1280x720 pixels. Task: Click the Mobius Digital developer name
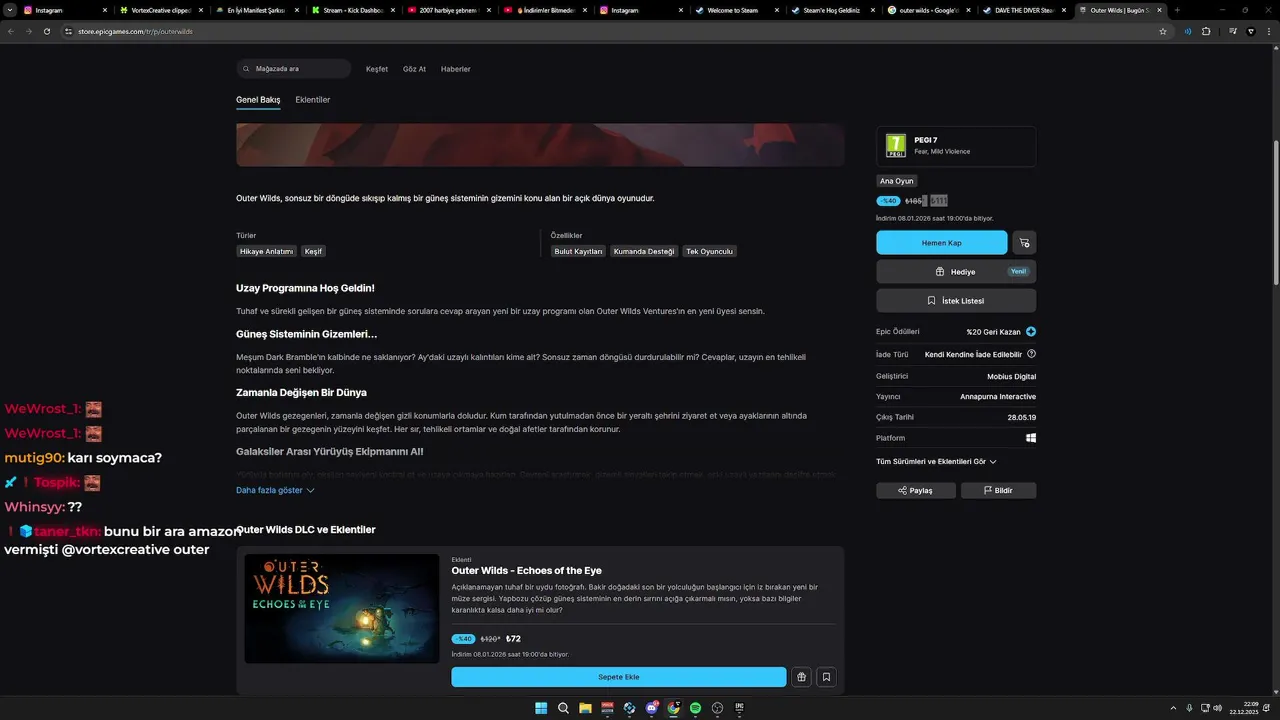[1012, 377]
